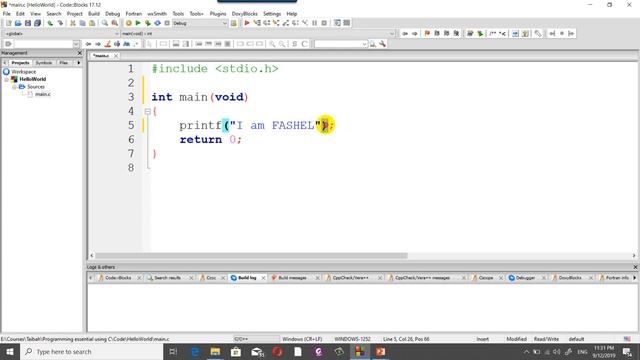Viewport: 640px width, 360px height.
Task: Build and run the project
Action: coord(147,23)
